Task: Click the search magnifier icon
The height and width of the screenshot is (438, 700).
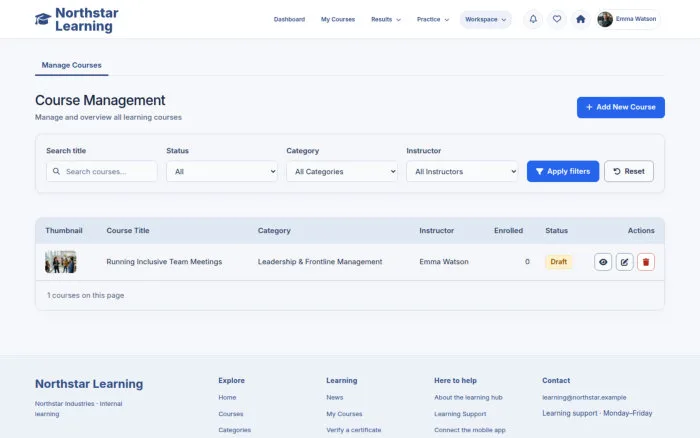Action: click(56, 171)
